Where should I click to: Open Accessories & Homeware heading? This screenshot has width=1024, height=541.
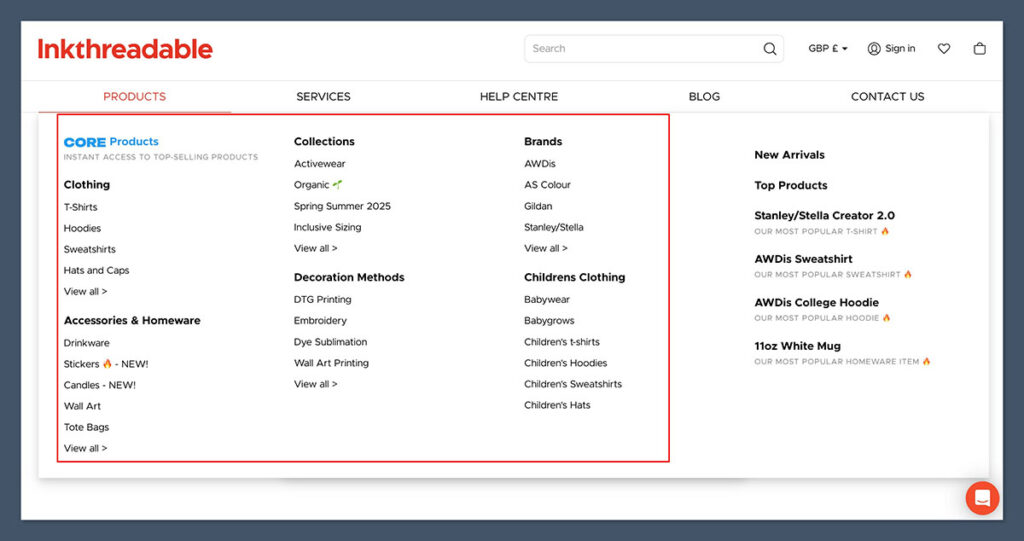click(132, 321)
